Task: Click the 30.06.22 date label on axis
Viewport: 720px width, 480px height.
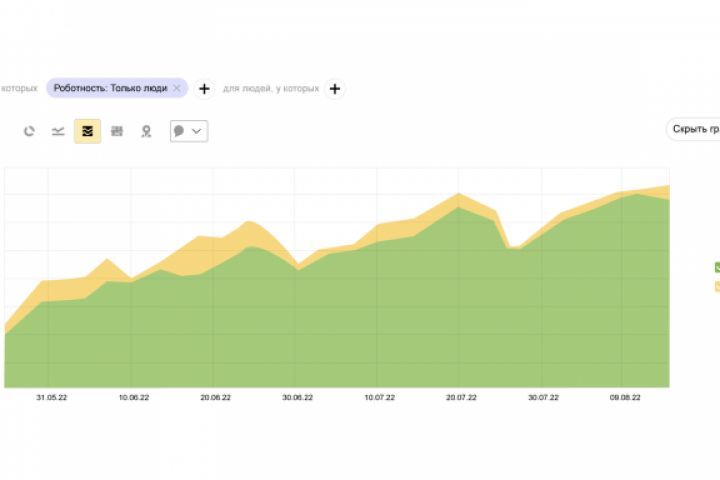Action: pos(297,398)
